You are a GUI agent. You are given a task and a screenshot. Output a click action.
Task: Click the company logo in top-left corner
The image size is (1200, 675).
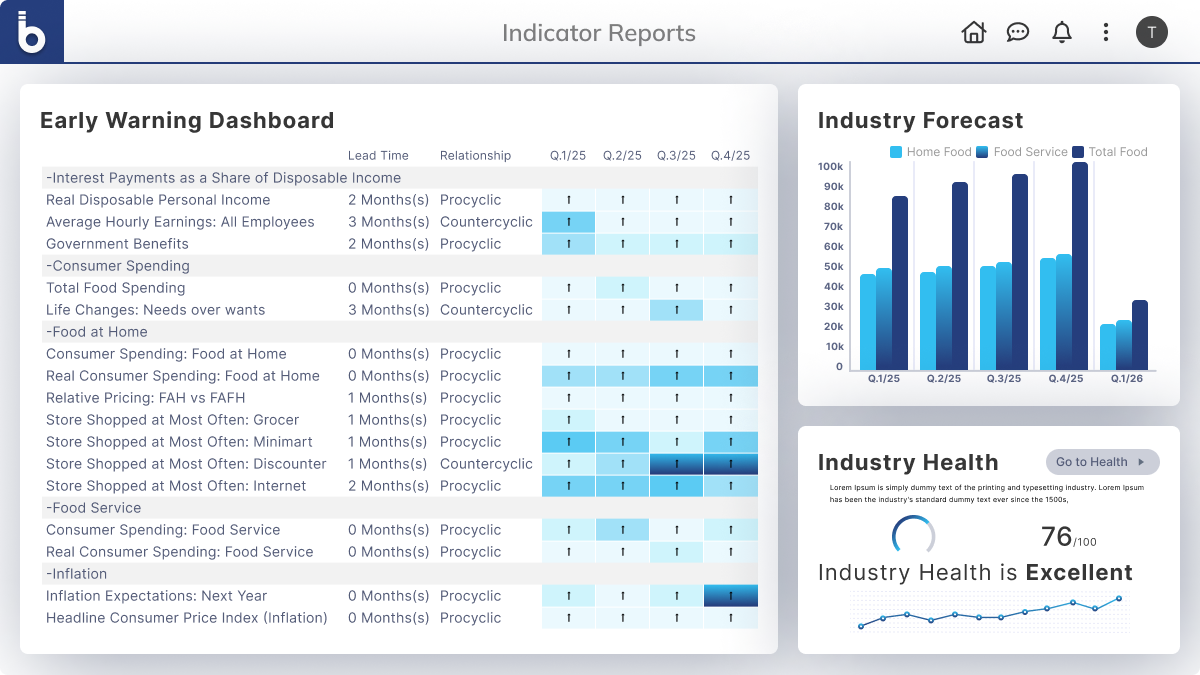[x=32, y=32]
